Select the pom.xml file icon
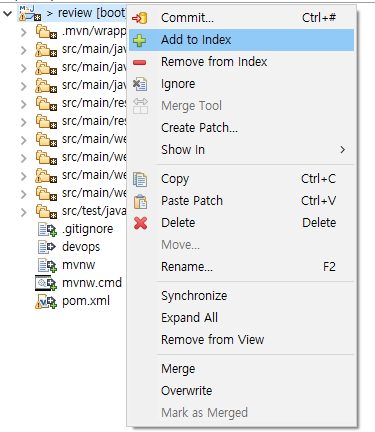375x432 pixels. 46,301
